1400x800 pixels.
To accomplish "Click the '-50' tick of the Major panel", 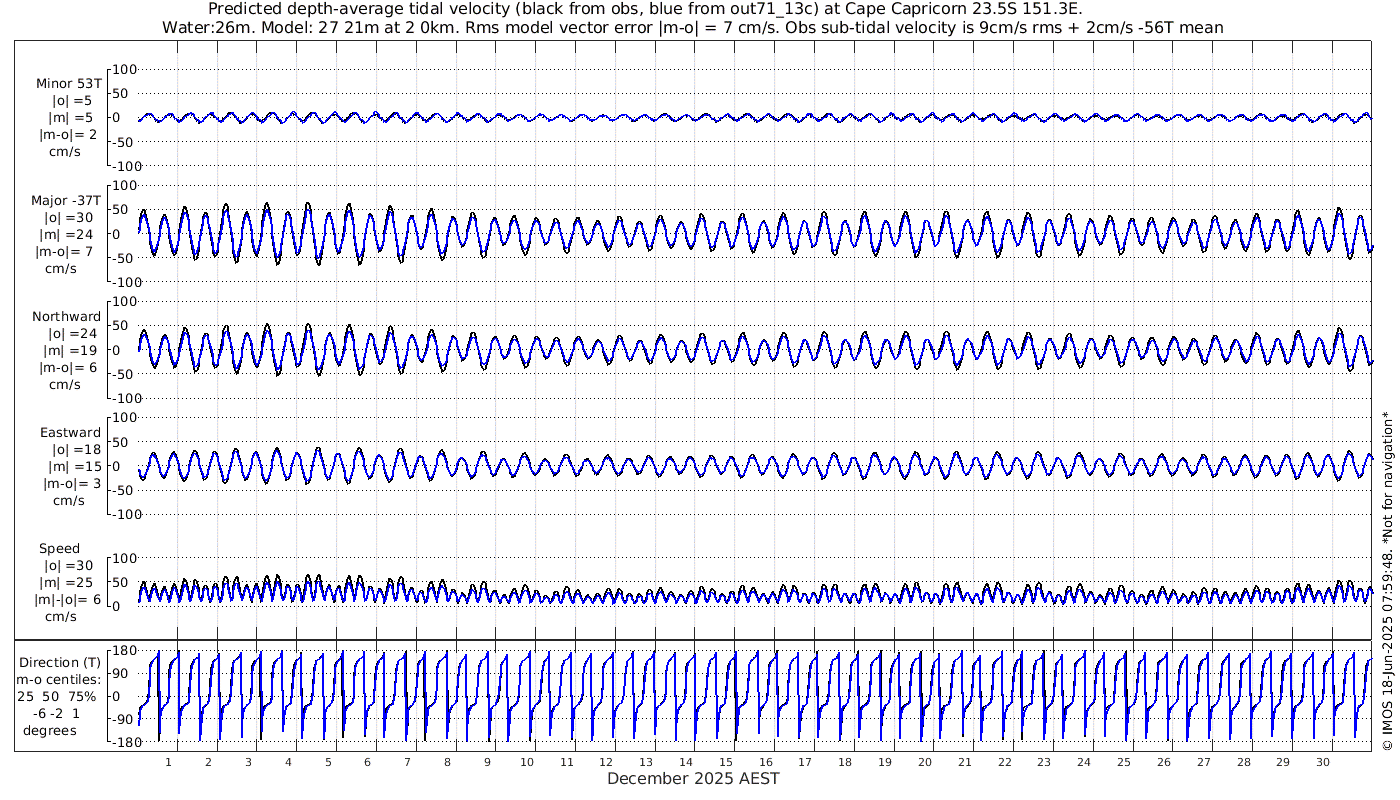I will click(x=125, y=258).
